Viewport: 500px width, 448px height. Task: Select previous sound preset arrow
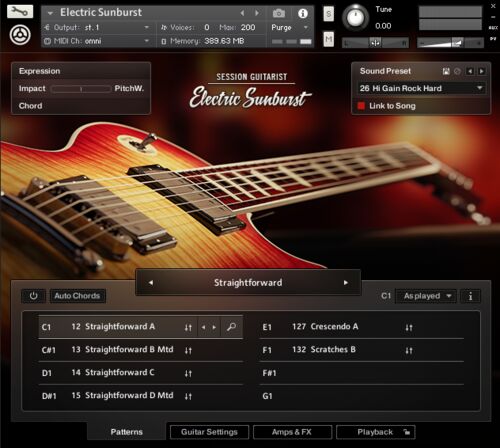470,71
